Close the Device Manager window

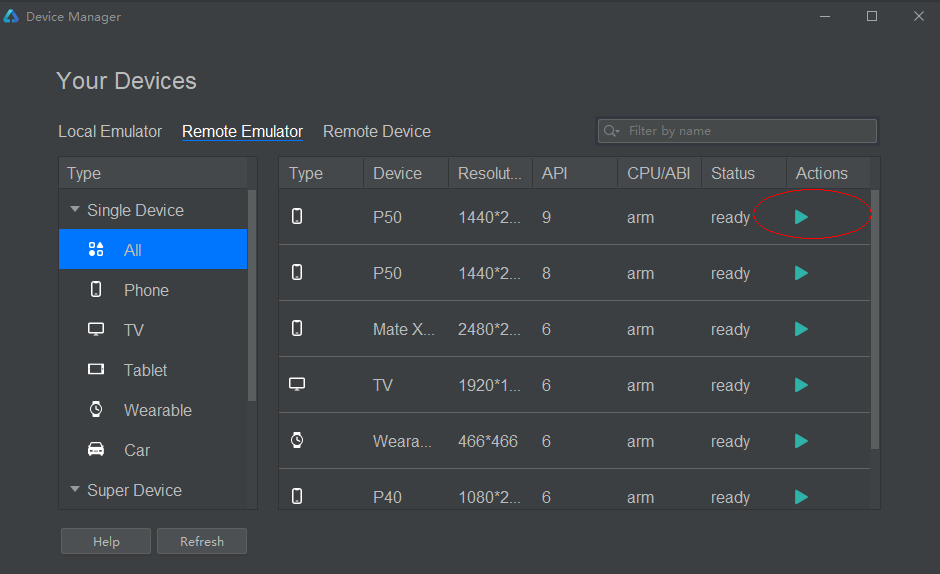[918, 16]
